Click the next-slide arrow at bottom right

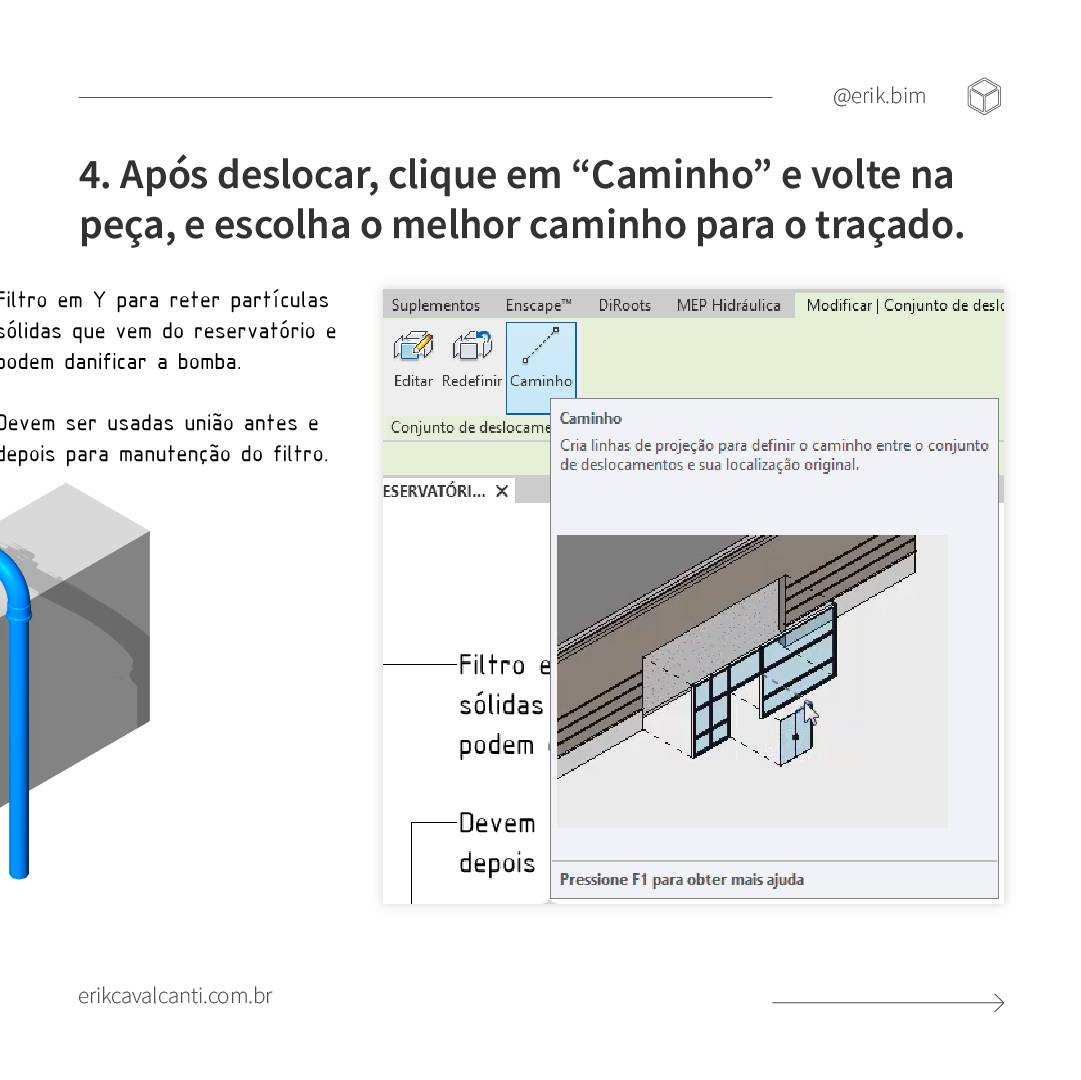tap(888, 1003)
